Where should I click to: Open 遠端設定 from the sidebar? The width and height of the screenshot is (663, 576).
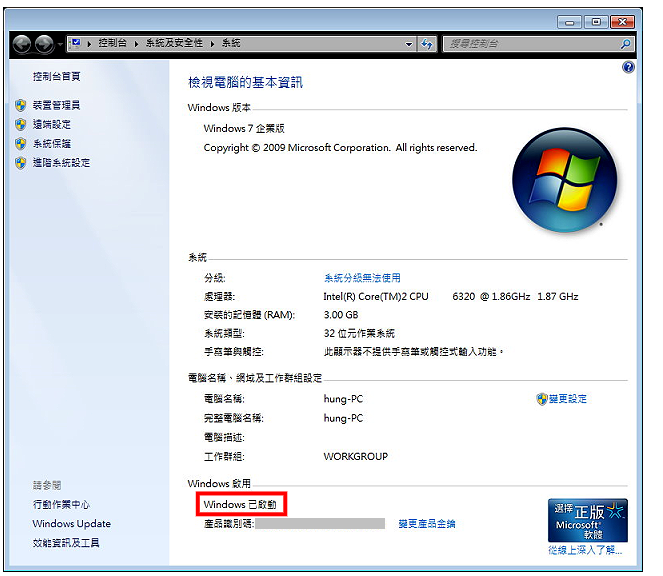[52, 124]
